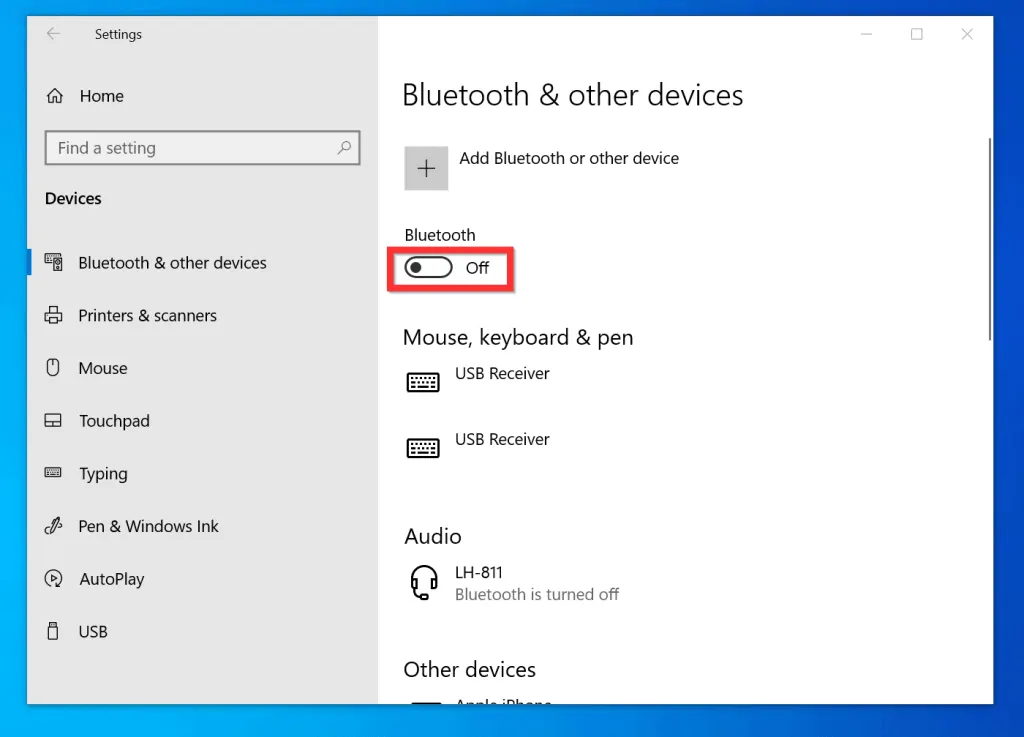Open the Mouse settings icon
This screenshot has height=737, width=1024.
click(x=53, y=368)
